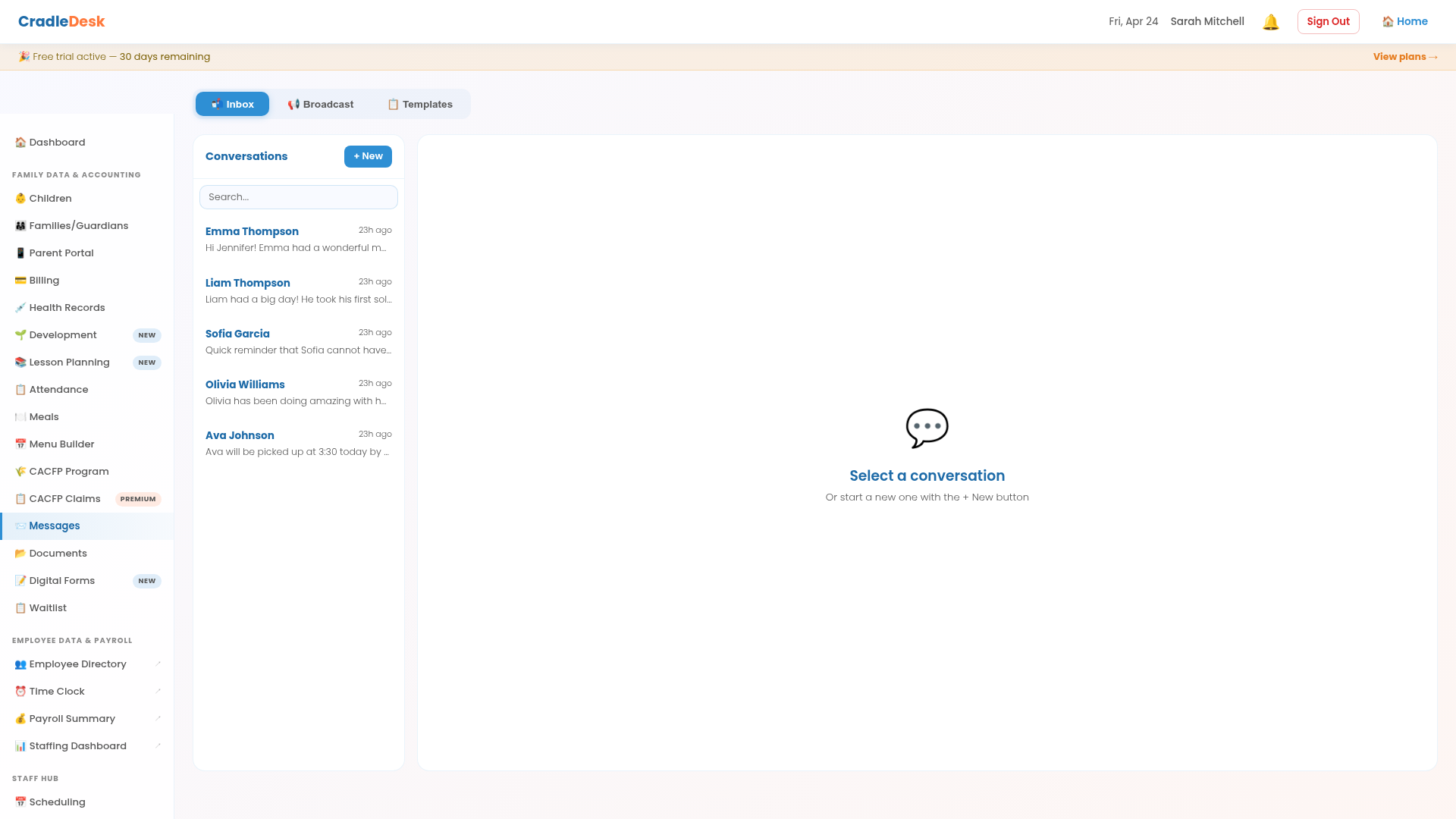Open Lesson Planning via the books icon
Image resolution: width=1456 pixels, height=819 pixels.
[x=20, y=362]
